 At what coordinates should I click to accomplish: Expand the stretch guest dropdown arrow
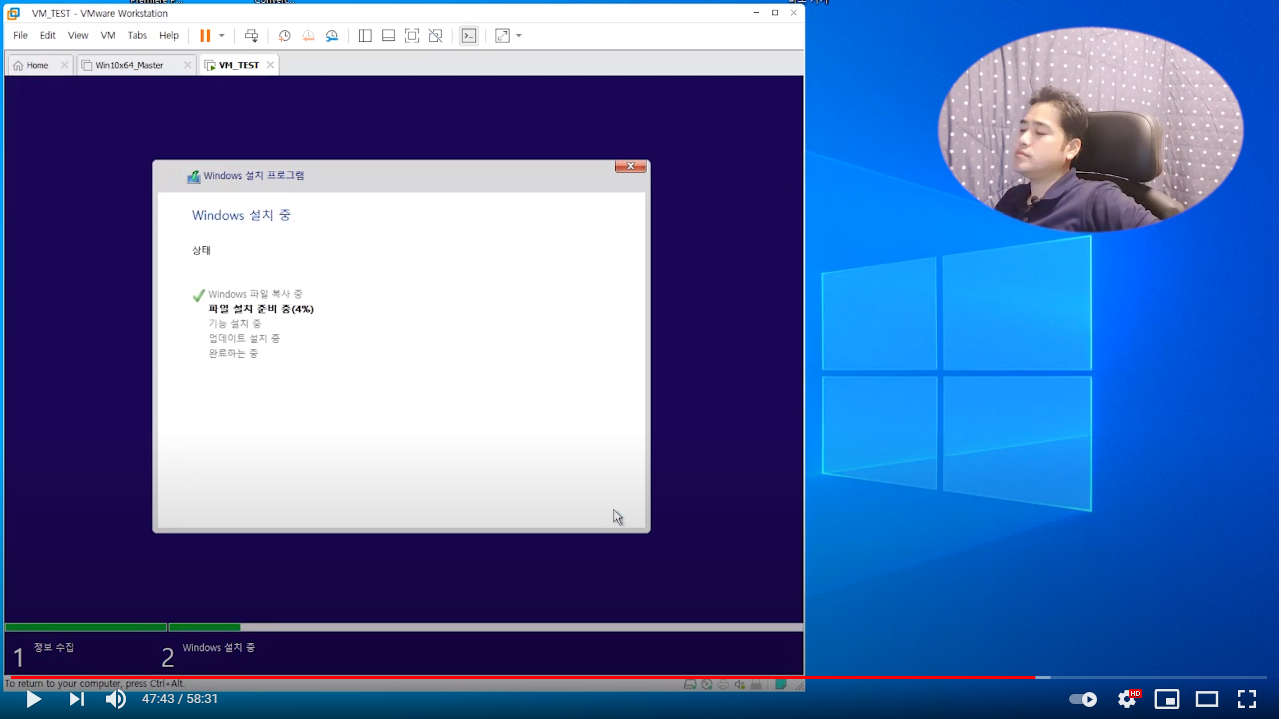click(519, 36)
